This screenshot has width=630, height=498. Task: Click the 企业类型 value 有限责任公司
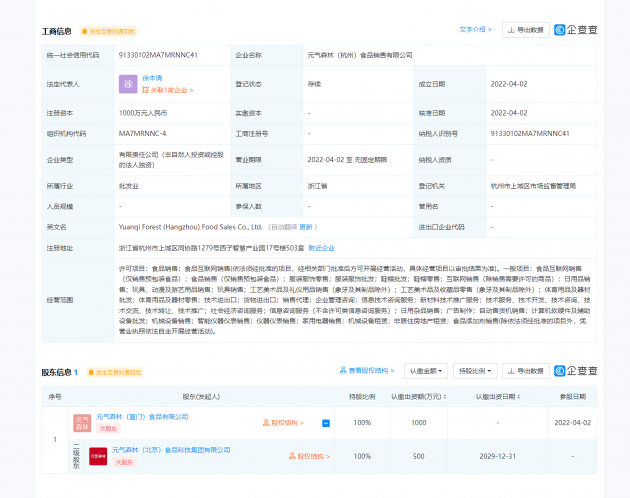(x=171, y=160)
